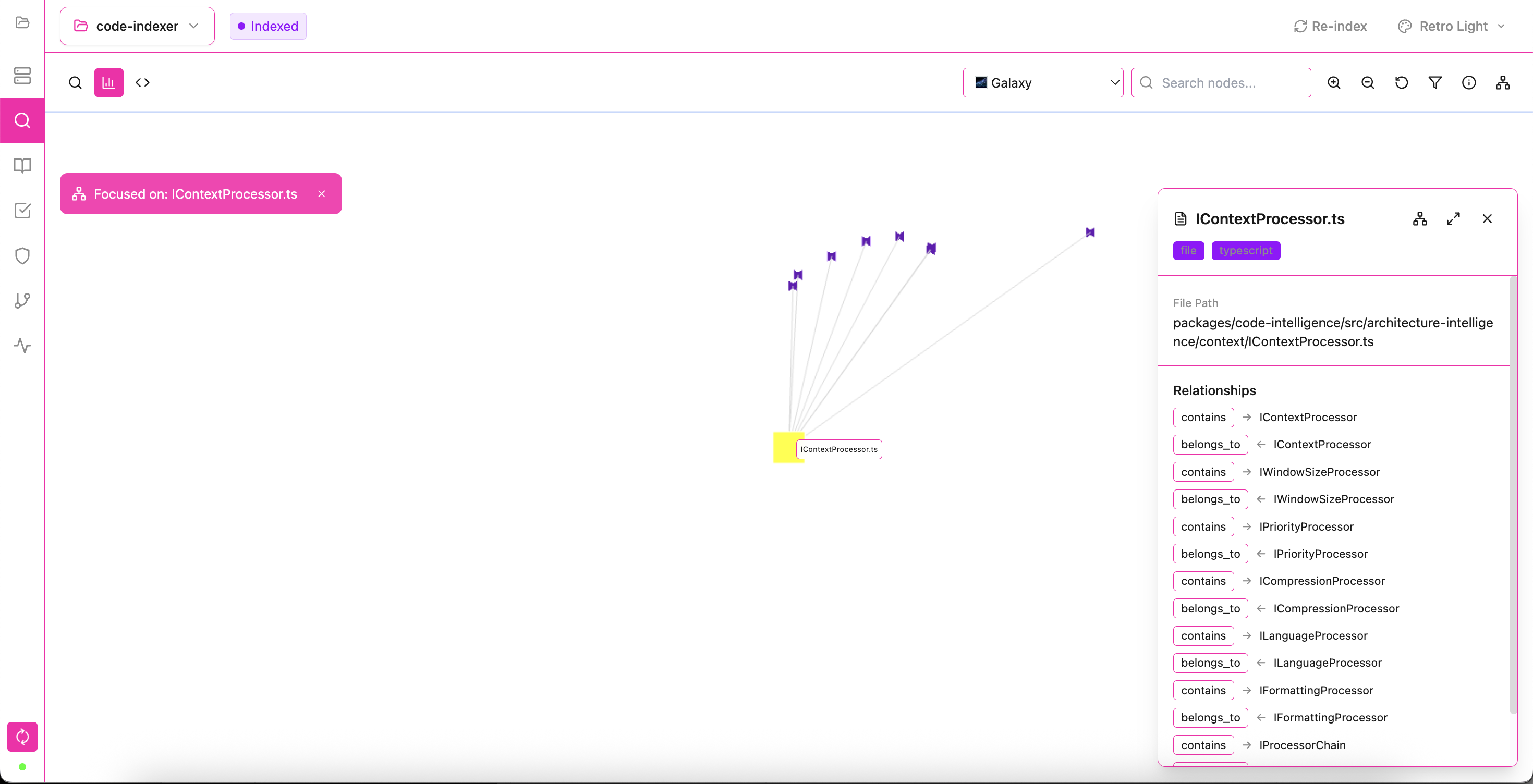Image resolution: width=1533 pixels, height=784 pixels.
Task: Open the code-indexer project dropdown
Action: pos(137,26)
